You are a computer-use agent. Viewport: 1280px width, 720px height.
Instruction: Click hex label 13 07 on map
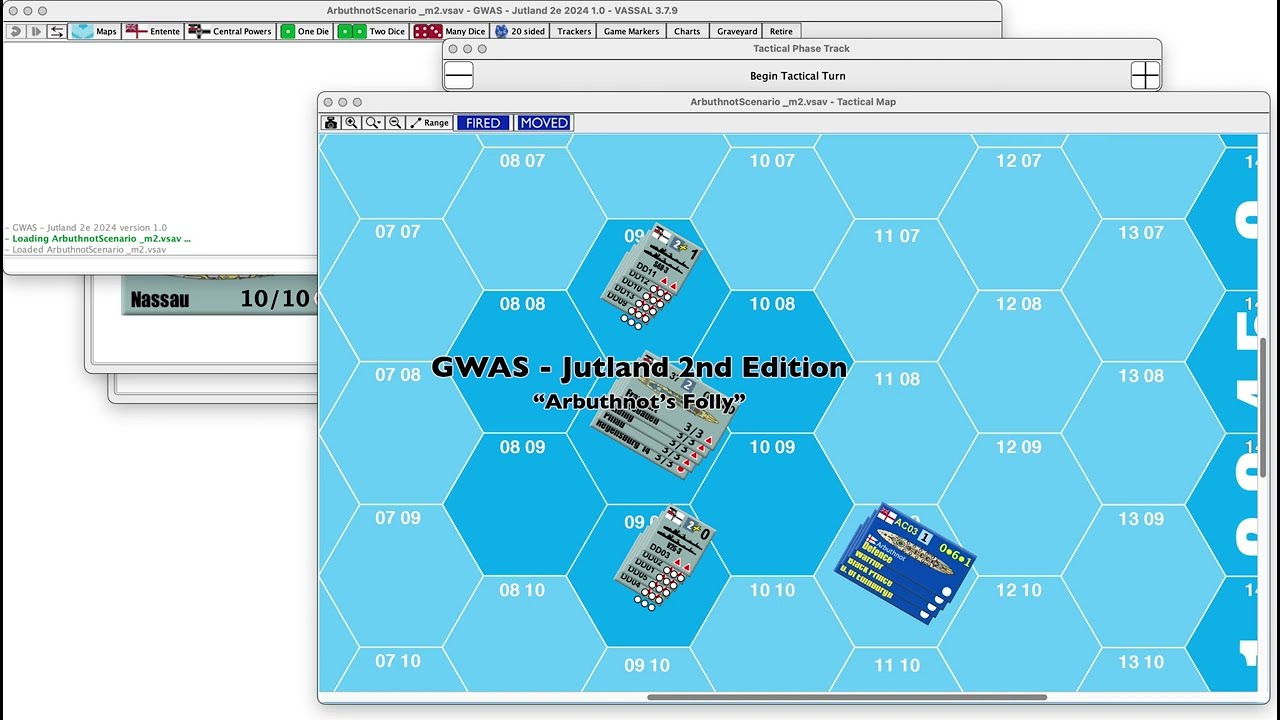[x=1141, y=233]
